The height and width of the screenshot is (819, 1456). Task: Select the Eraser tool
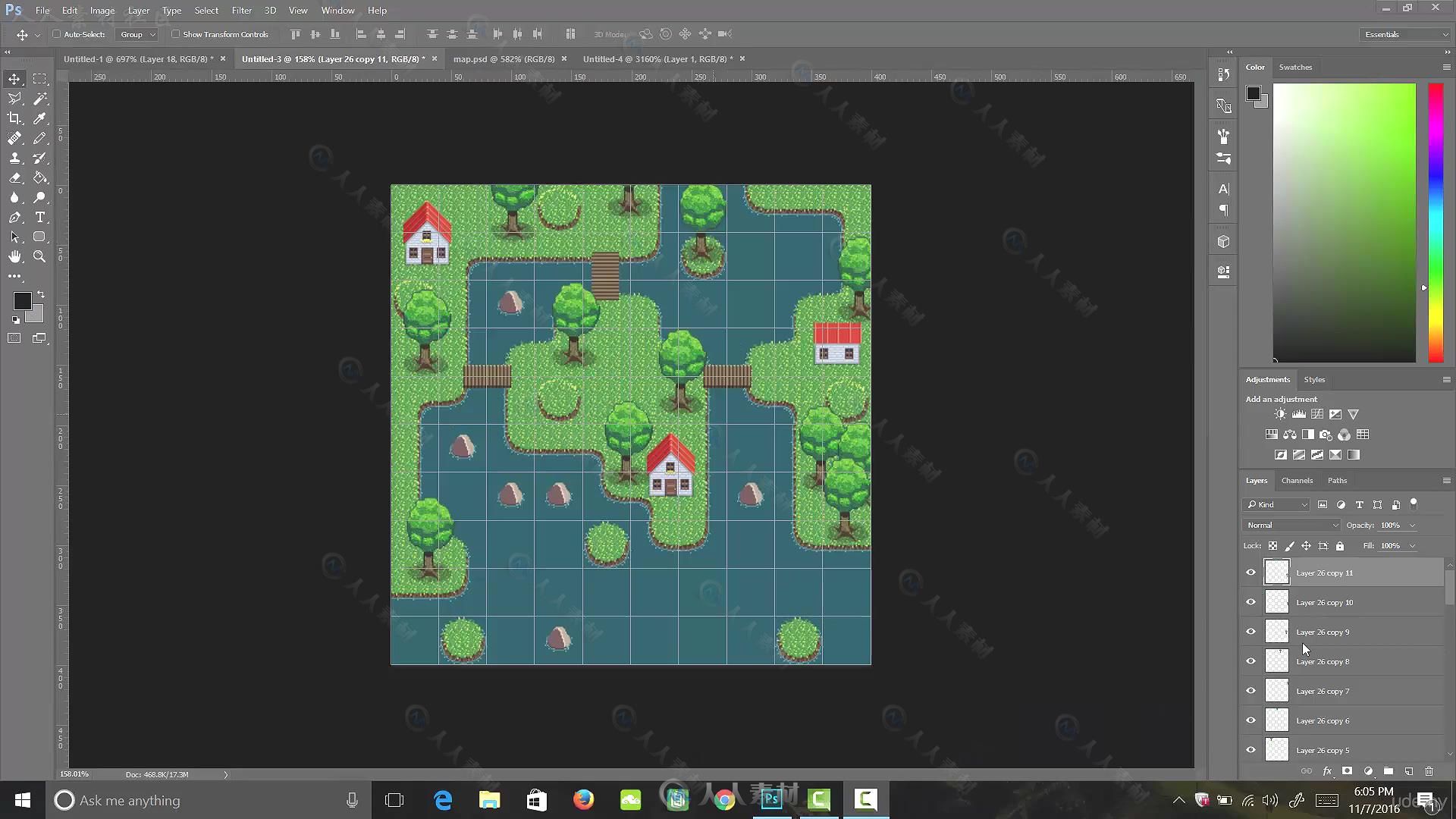click(14, 178)
